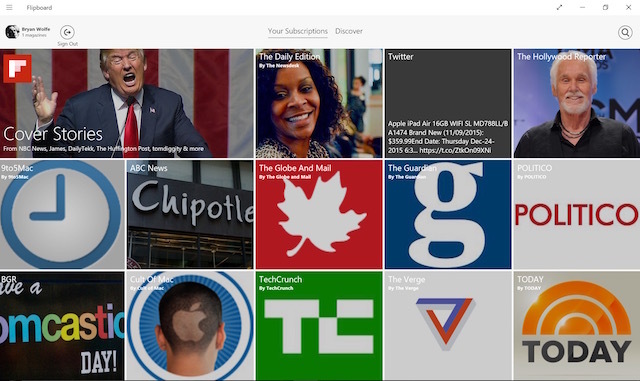This screenshot has width=640, height=381.
Task: Open the Twitter feed tile
Action: tap(448, 103)
